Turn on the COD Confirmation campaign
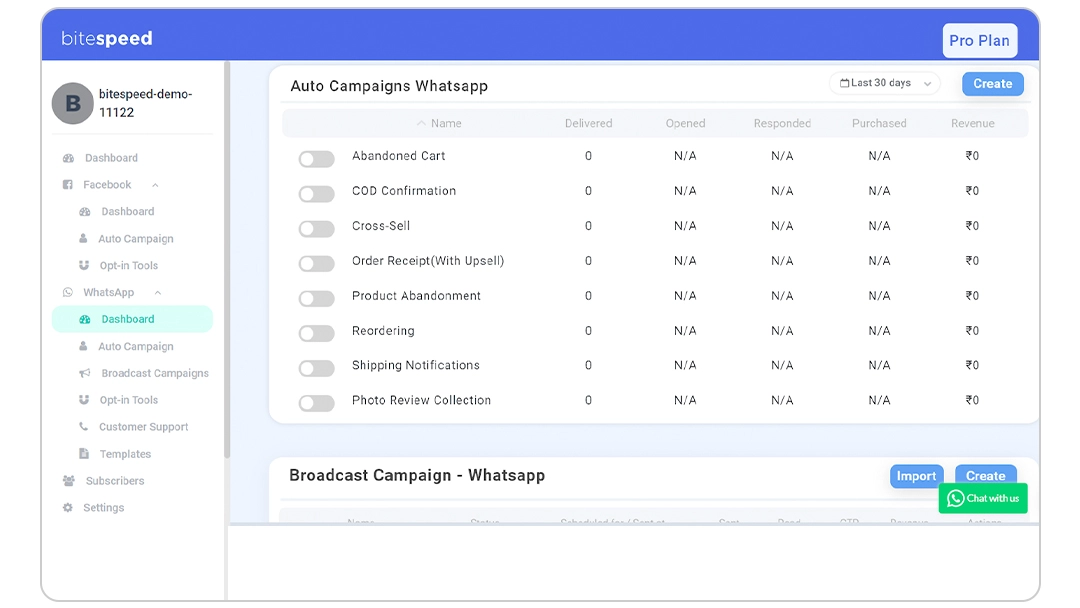Screen dimensions: 1080x608 (x=316, y=194)
